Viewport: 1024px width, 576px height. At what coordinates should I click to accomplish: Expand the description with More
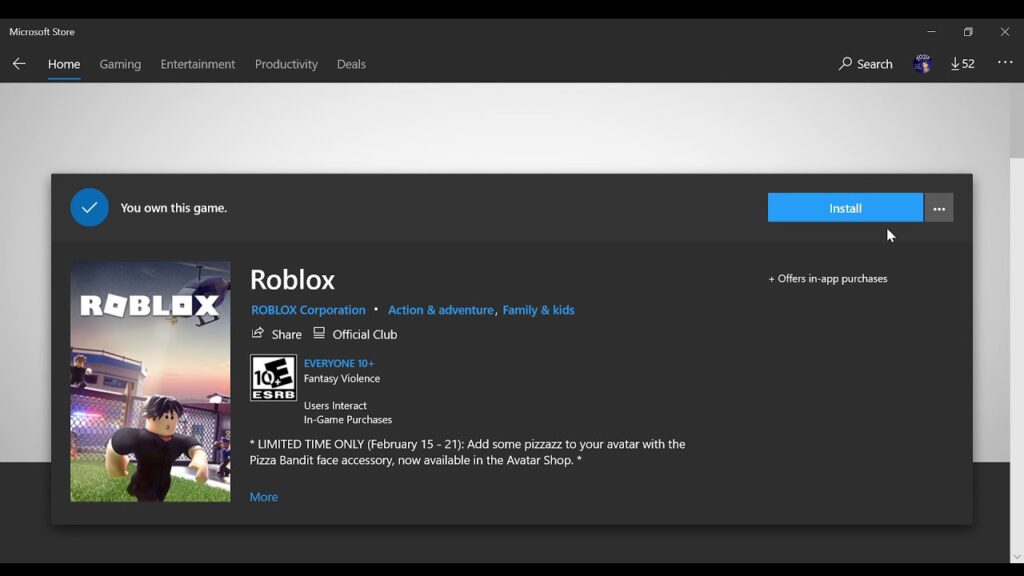click(x=263, y=496)
